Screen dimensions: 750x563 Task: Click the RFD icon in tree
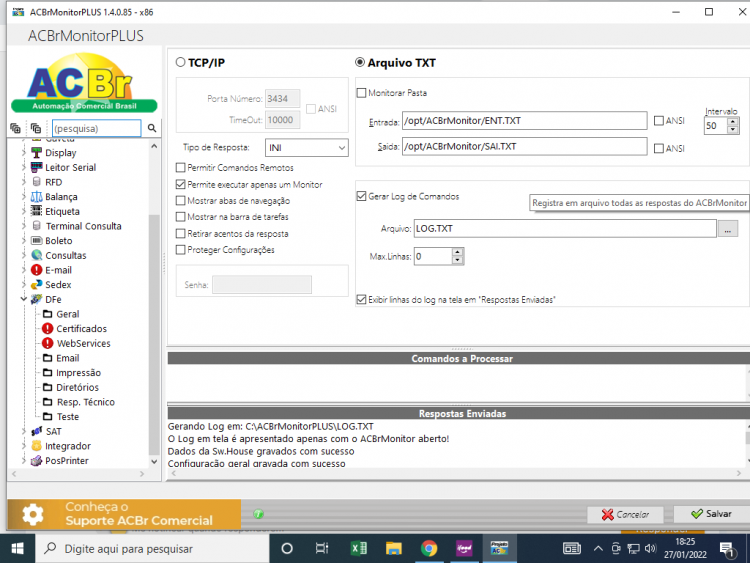[x=36, y=182]
